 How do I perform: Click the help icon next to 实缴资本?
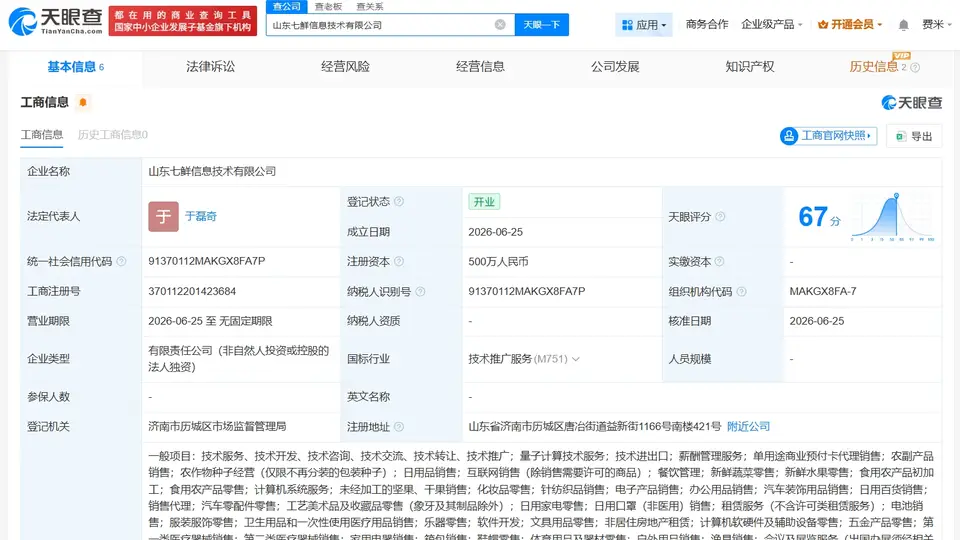coord(719,261)
